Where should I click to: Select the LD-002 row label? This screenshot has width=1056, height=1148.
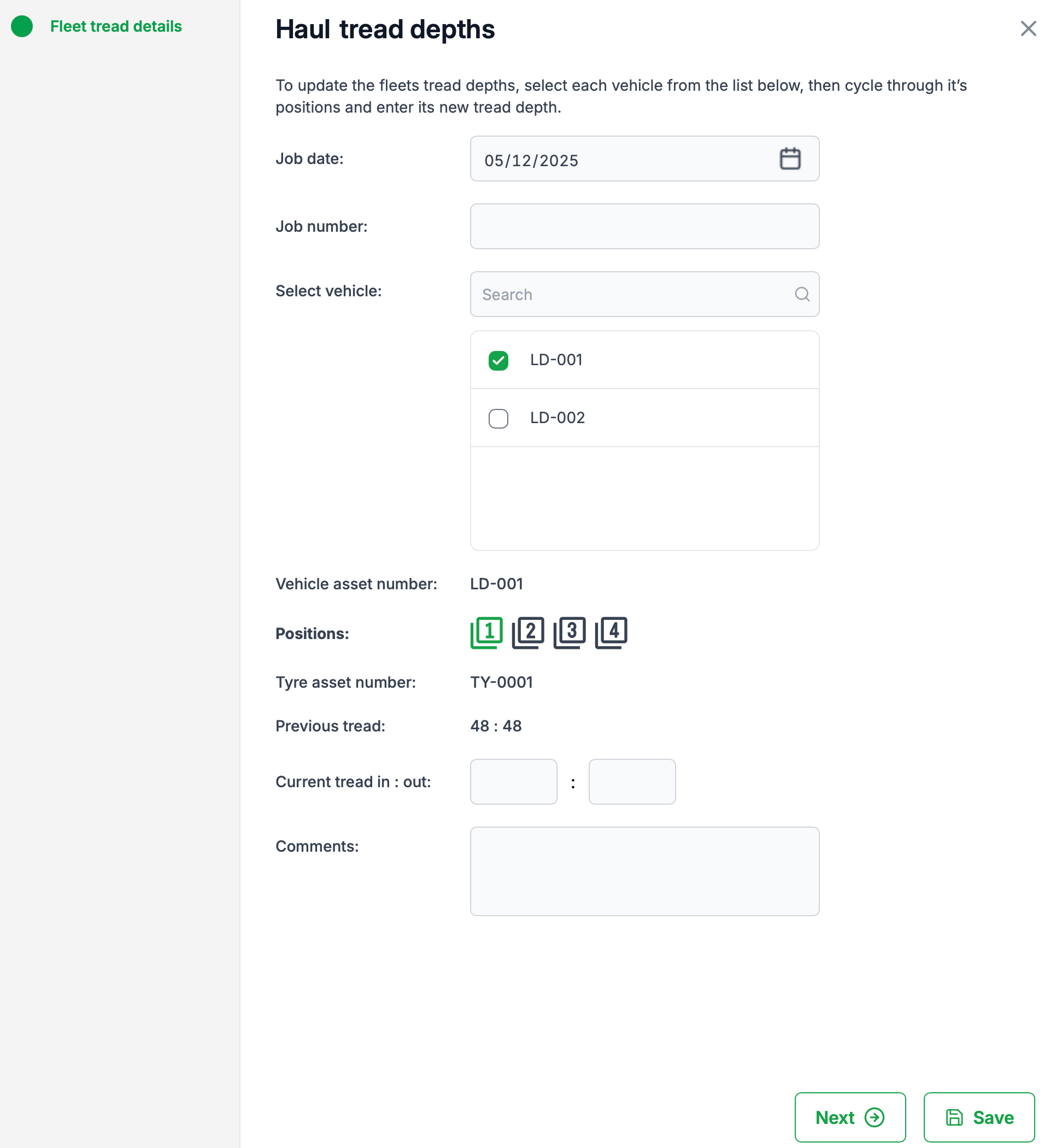click(x=557, y=418)
